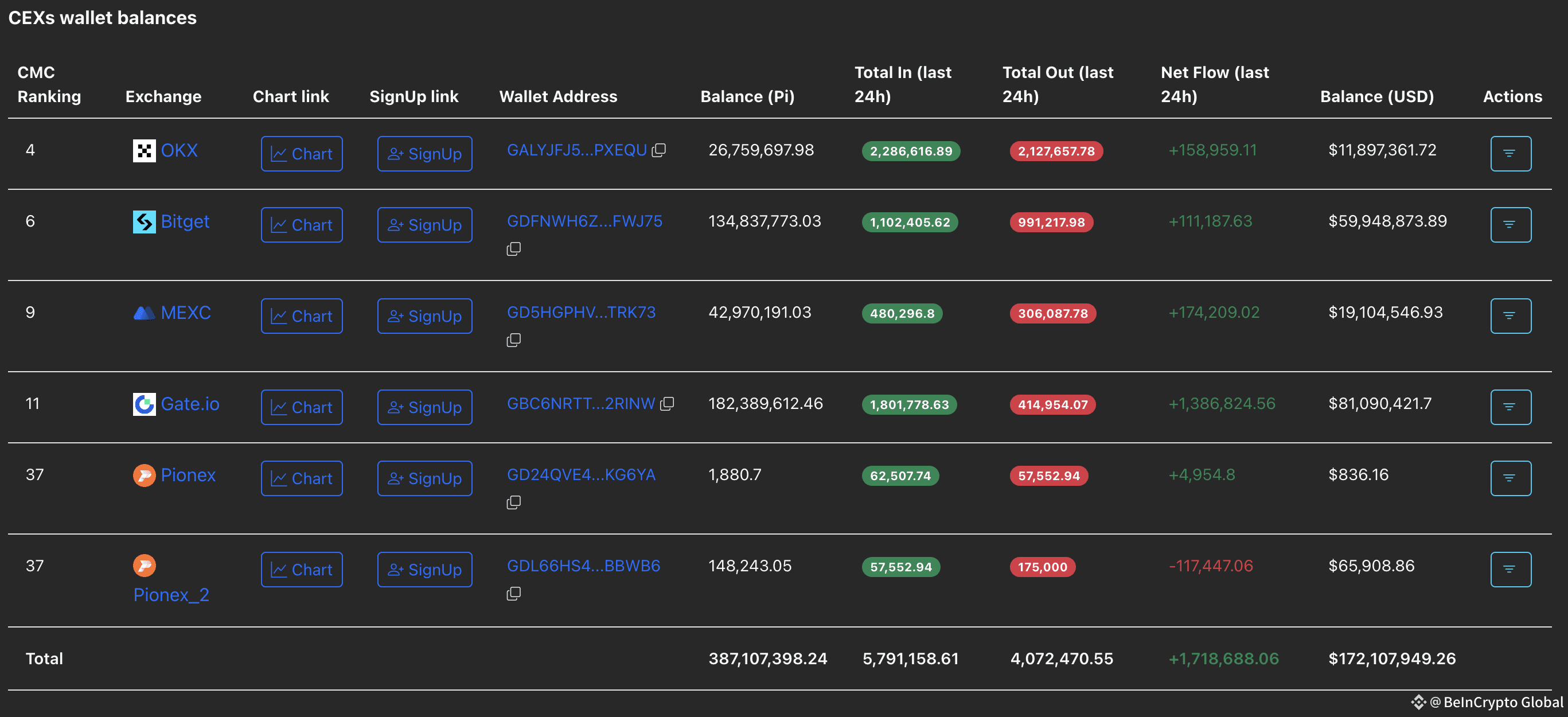Open the actions filter for OKX row
This screenshot has height=717, width=1568.
click(x=1511, y=153)
